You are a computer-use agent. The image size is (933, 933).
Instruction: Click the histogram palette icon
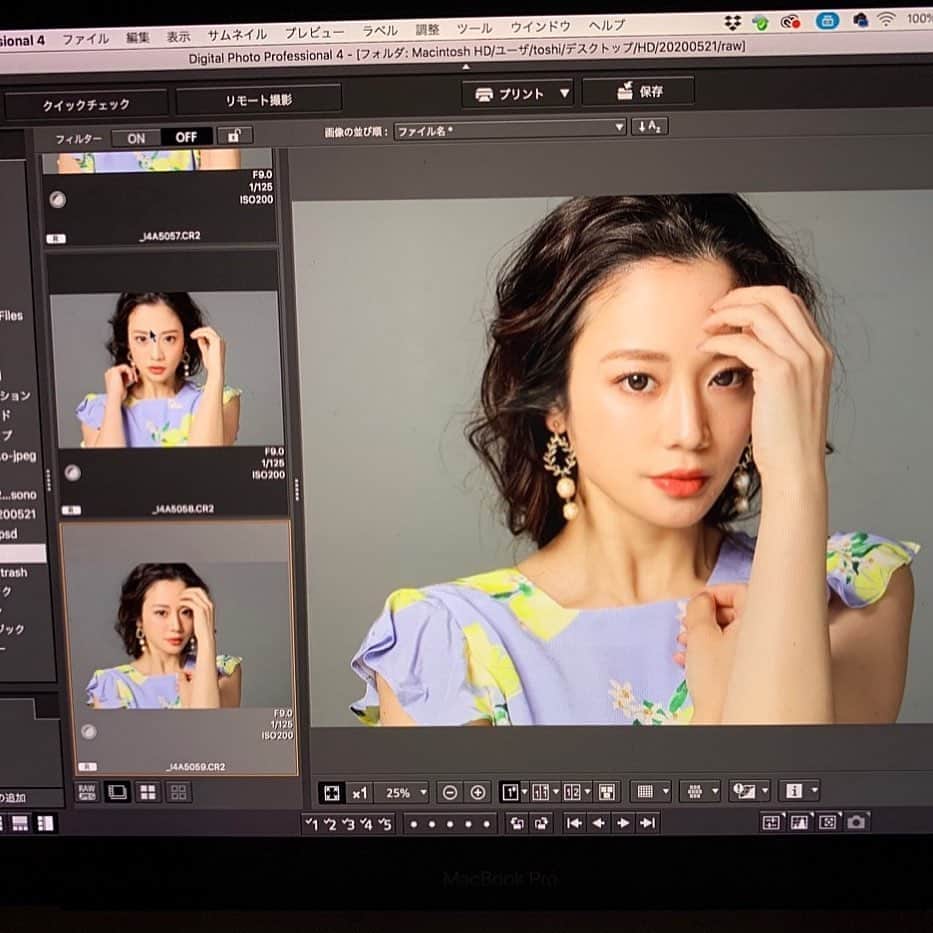click(x=799, y=822)
